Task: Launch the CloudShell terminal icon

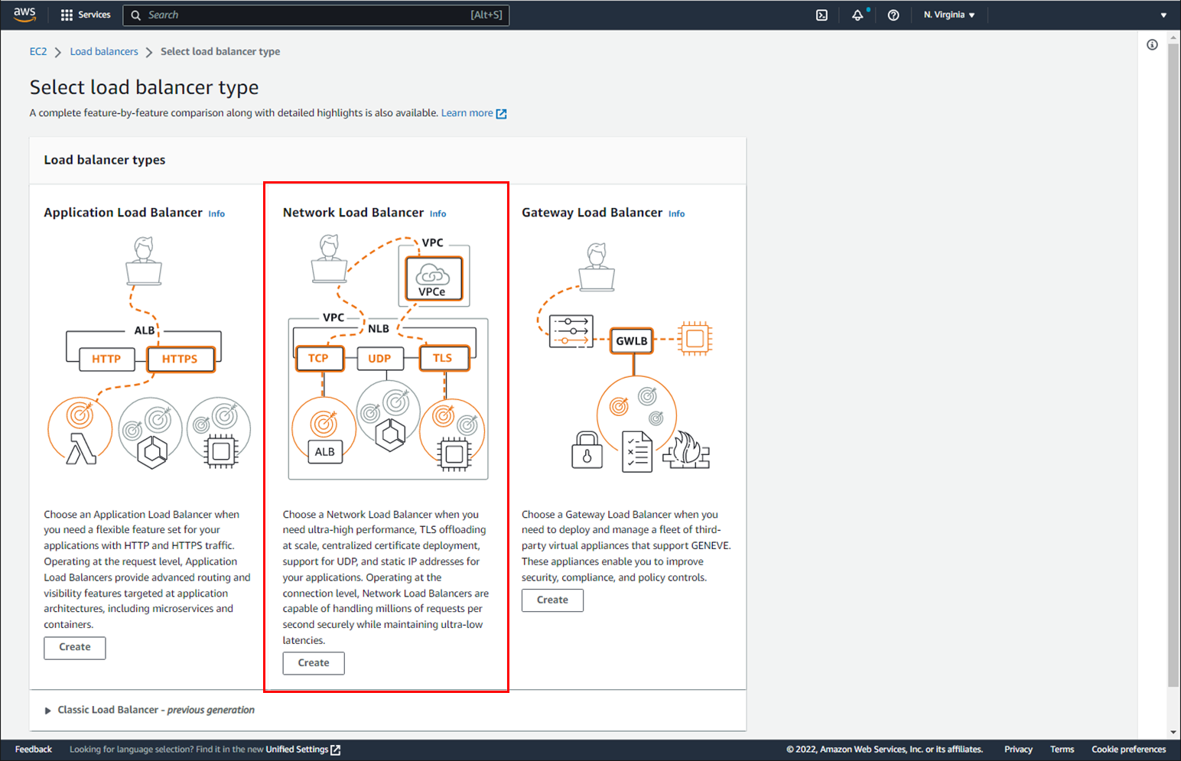Action: 821,14
